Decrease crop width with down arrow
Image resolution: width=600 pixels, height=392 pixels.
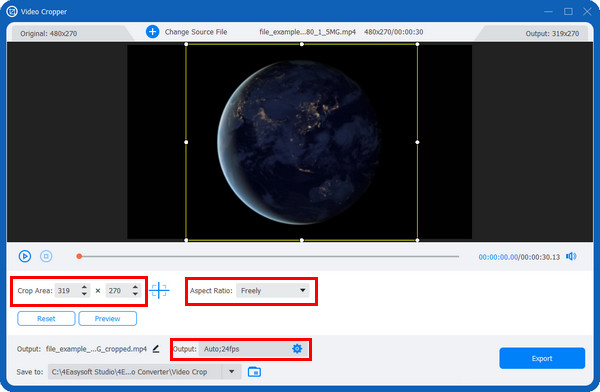coord(84,294)
